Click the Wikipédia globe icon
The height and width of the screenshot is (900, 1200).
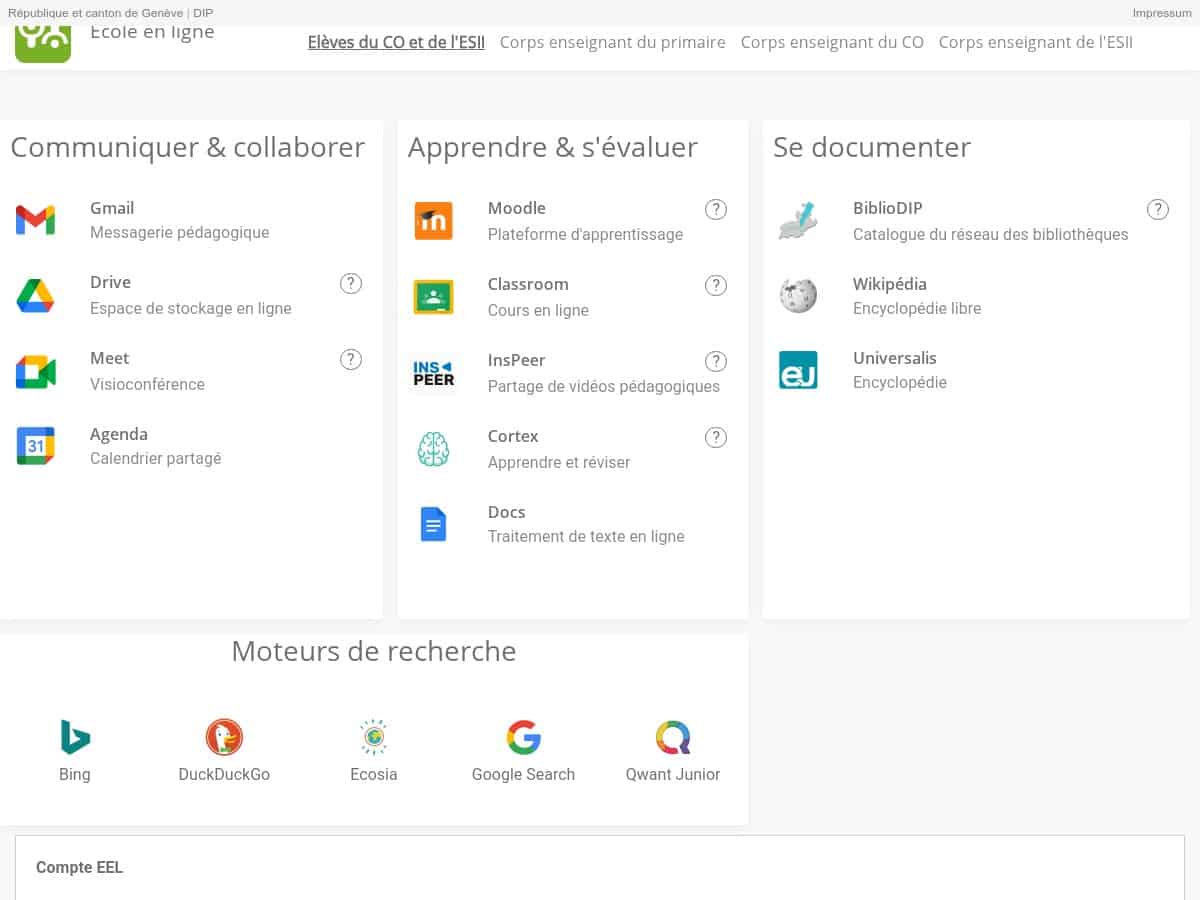coord(798,296)
